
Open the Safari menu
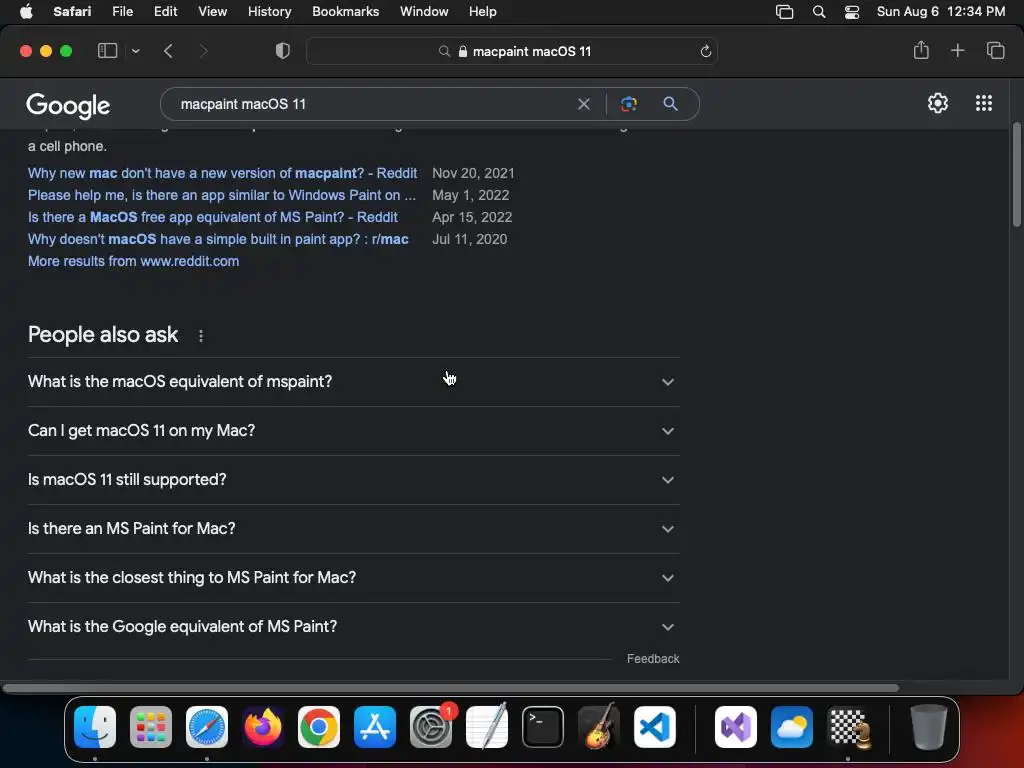[x=72, y=12]
